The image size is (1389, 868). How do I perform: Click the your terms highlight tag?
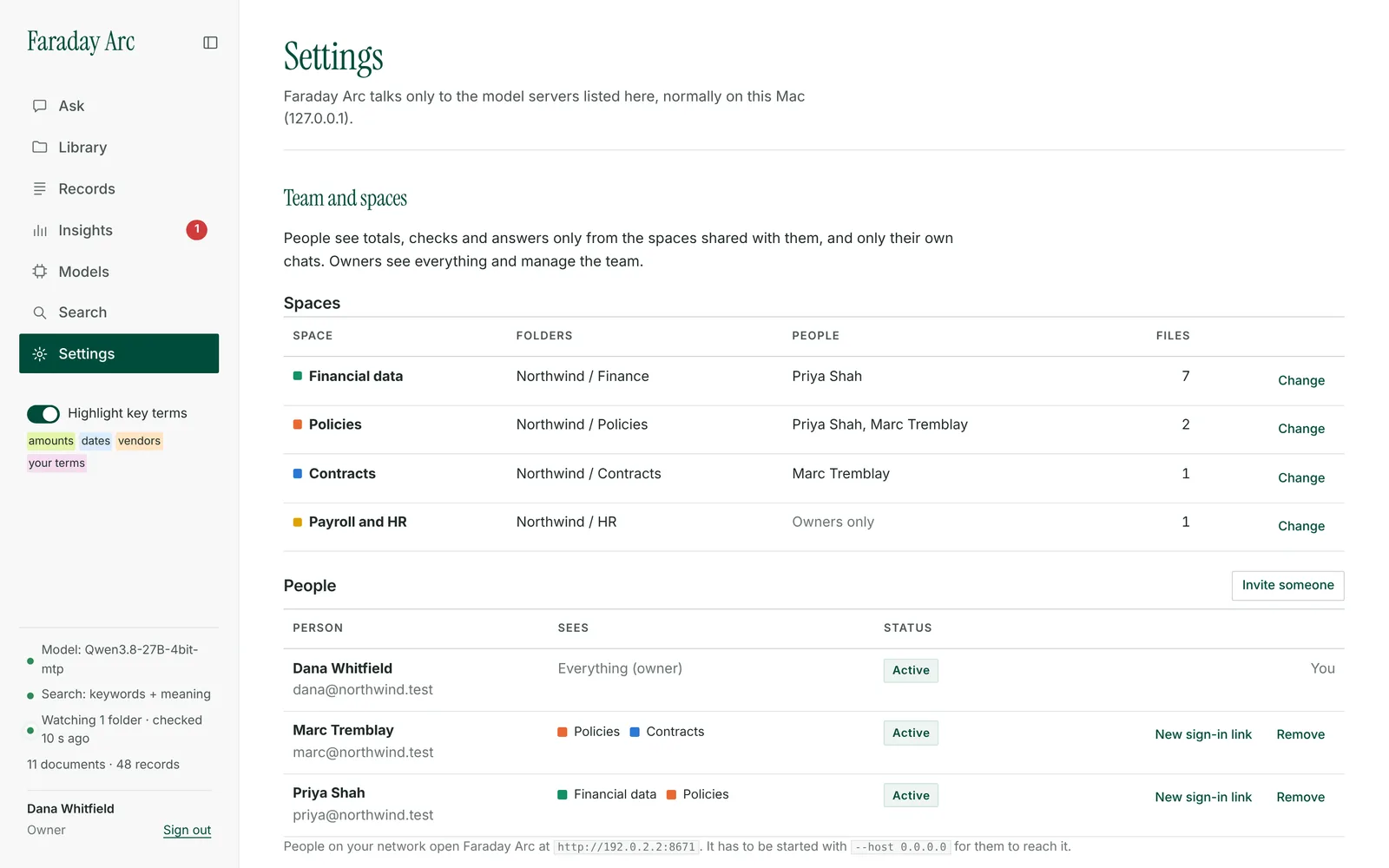click(56, 463)
